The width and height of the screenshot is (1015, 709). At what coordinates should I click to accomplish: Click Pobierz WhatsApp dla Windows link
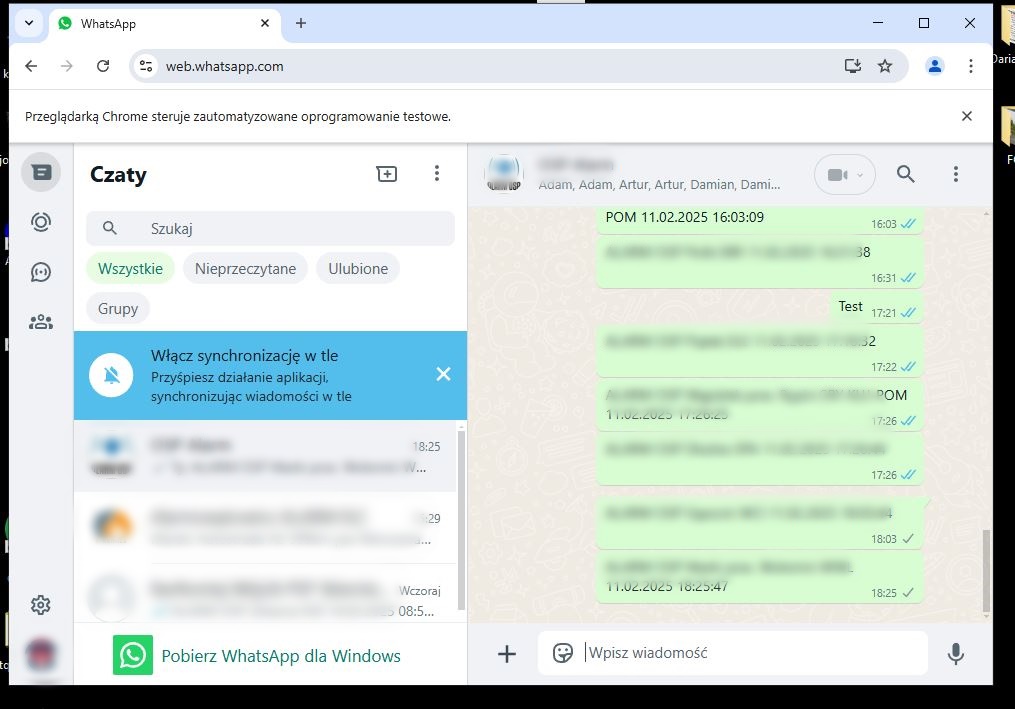pyautogui.click(x=281, y=656)
